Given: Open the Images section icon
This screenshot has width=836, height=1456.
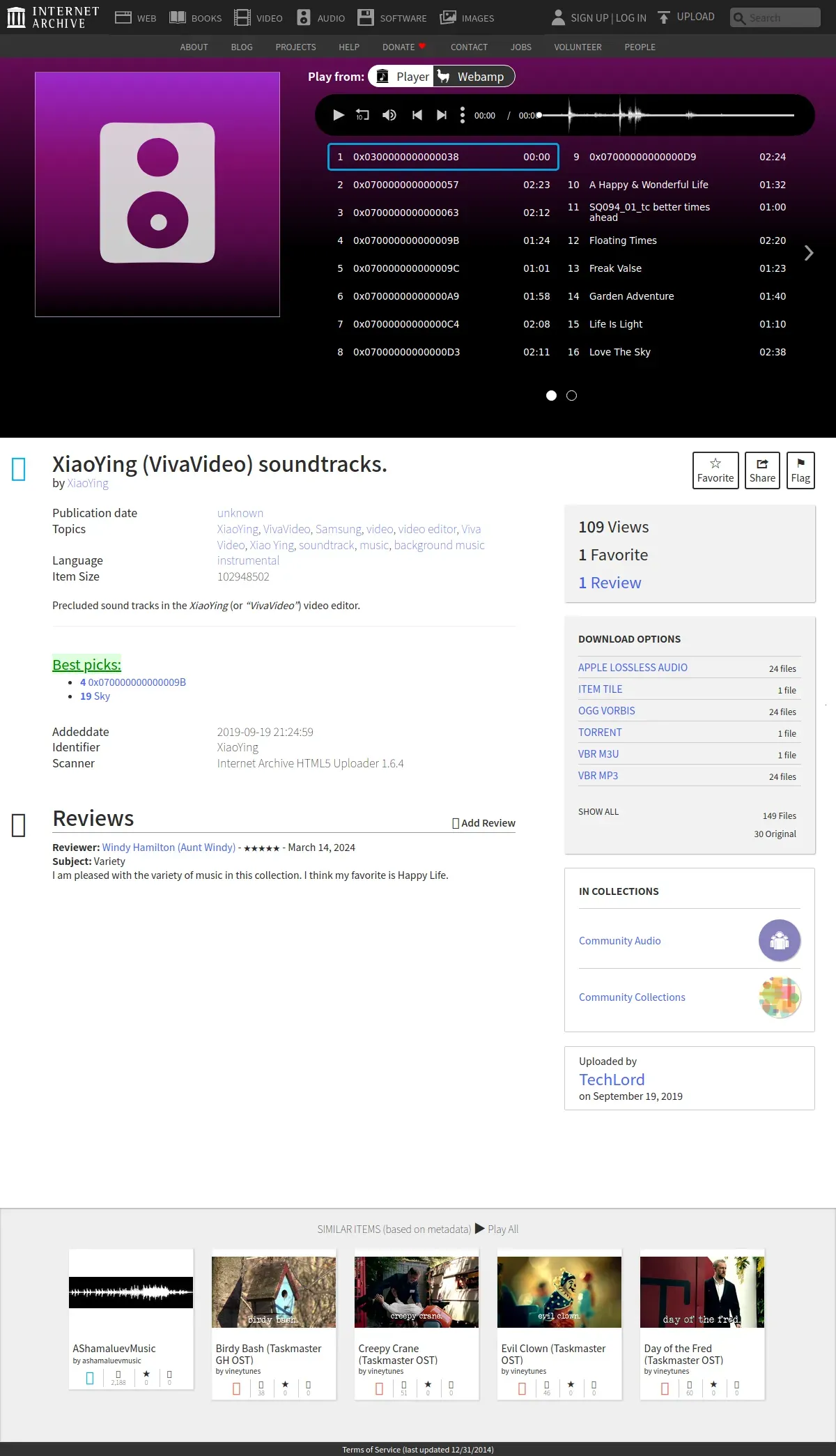Looking at the screenshot, I should (x=448, y=17).
